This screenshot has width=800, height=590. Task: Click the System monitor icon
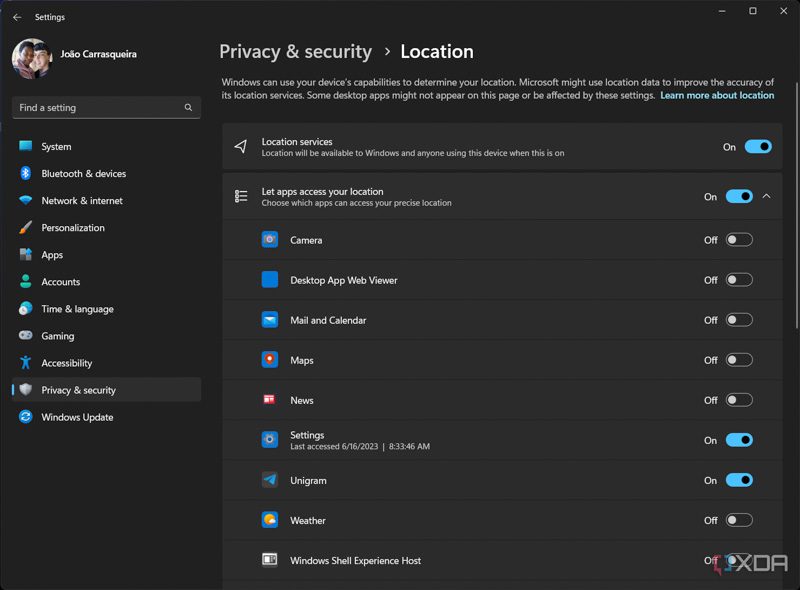[x=26, y=146]
